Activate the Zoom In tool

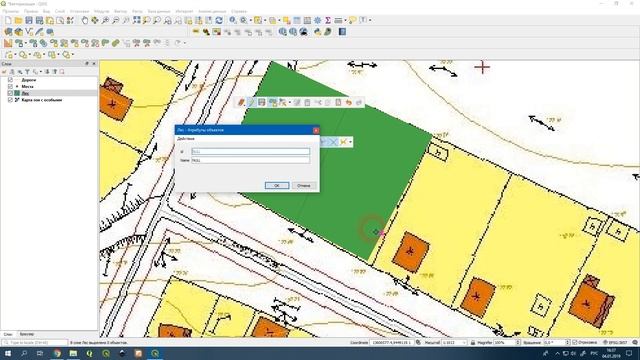(x=105, y=20)
